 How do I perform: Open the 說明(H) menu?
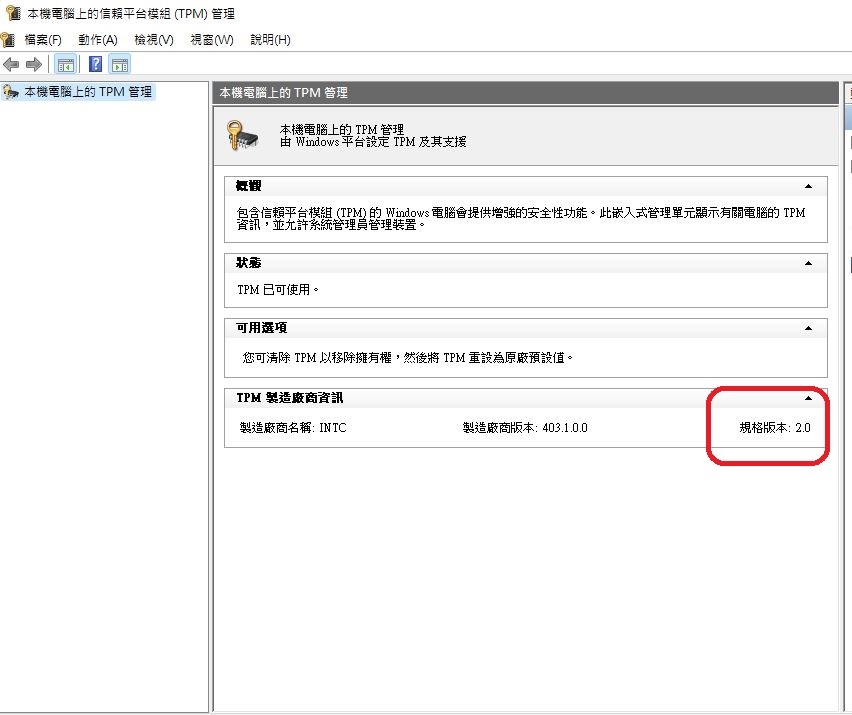(270, 40)
